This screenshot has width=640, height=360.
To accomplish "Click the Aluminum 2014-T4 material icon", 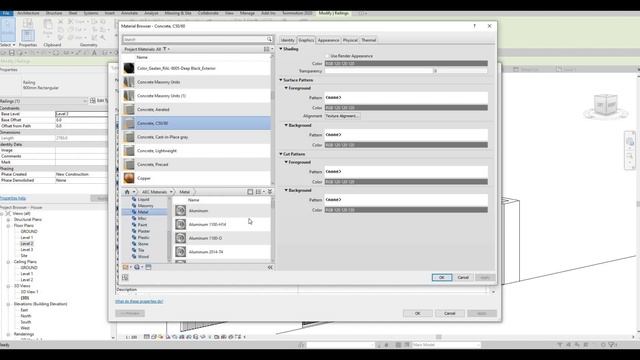I will point(180,252).
